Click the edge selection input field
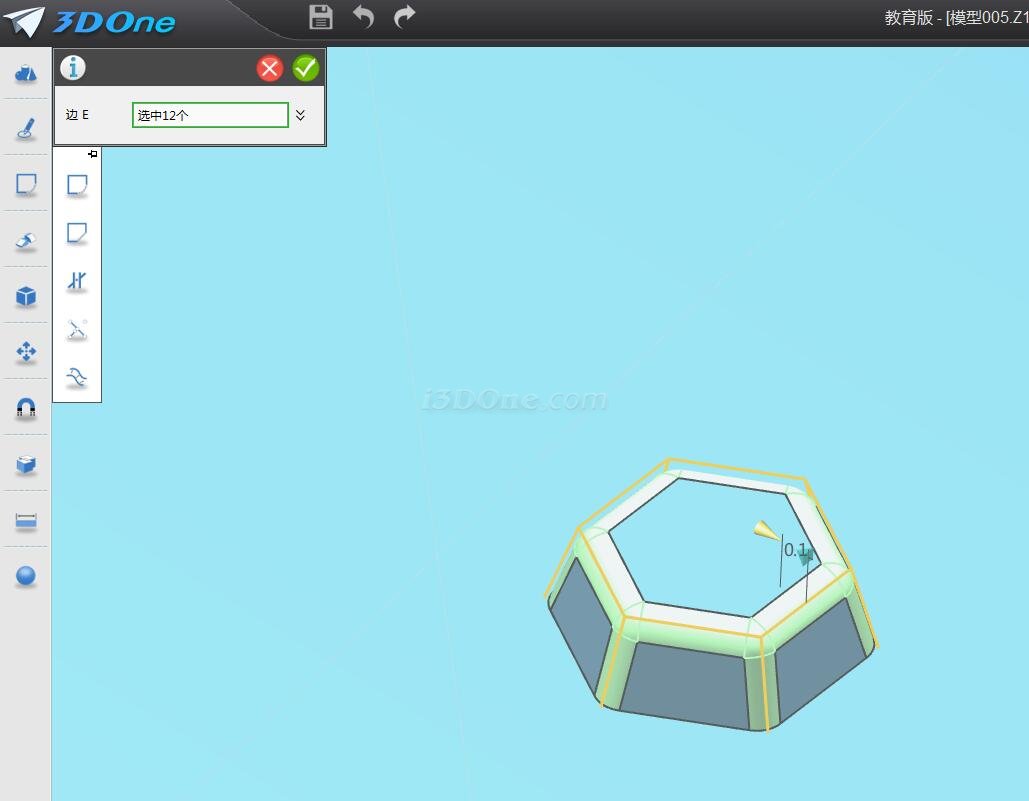This screenshot has height=801, width=1029. pyautogui.click(x=210, y=115)
